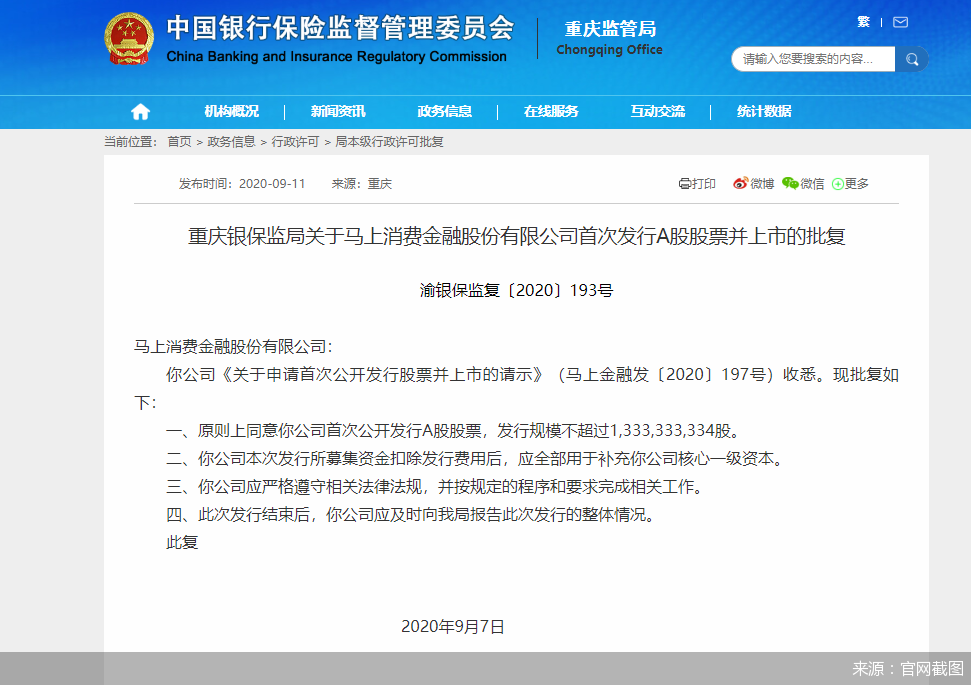
Task: Switch to traditional Chinese via 繁
Action: 863,22
